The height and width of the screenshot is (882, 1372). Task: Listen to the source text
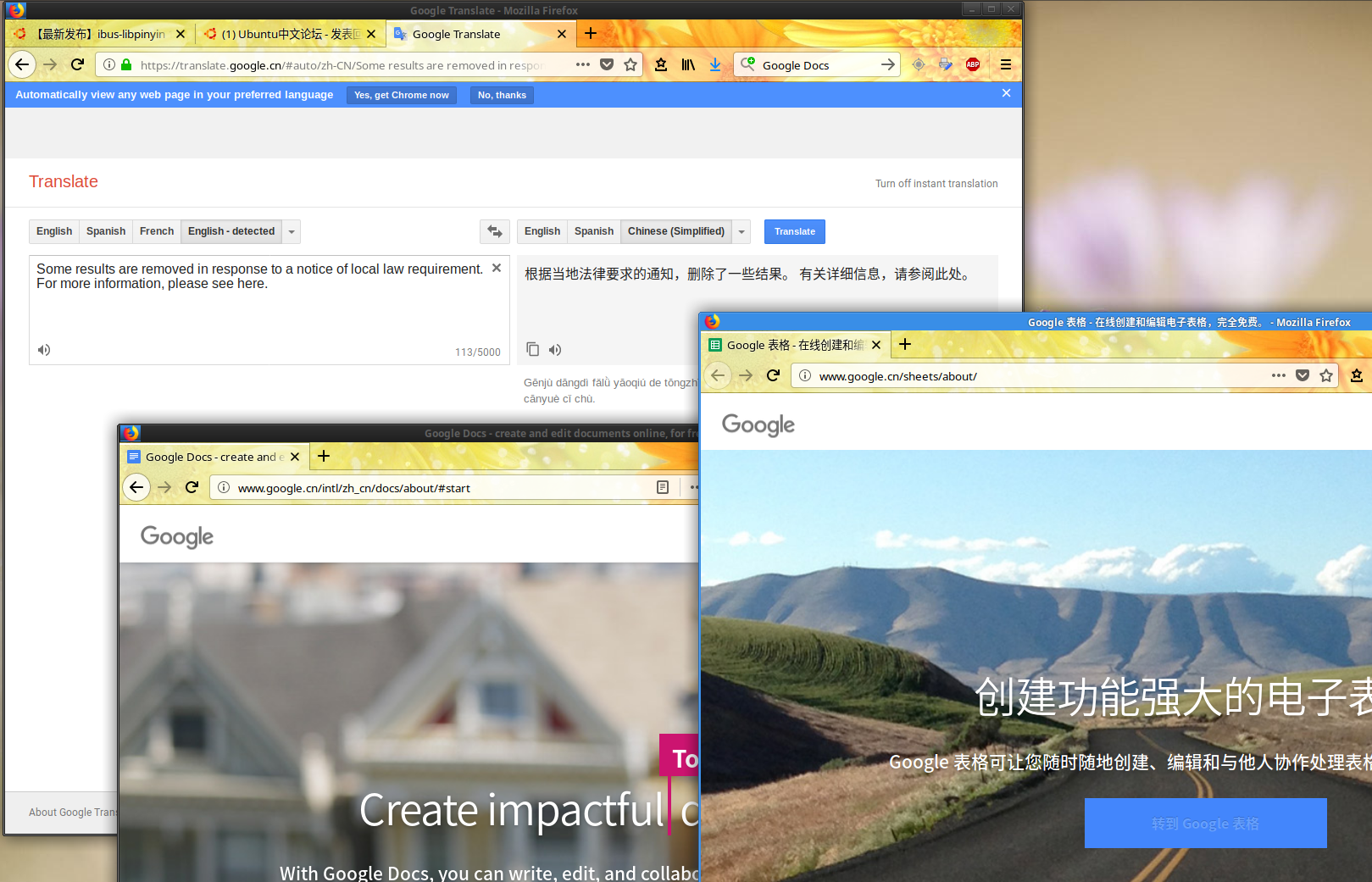tap(44, 350)
